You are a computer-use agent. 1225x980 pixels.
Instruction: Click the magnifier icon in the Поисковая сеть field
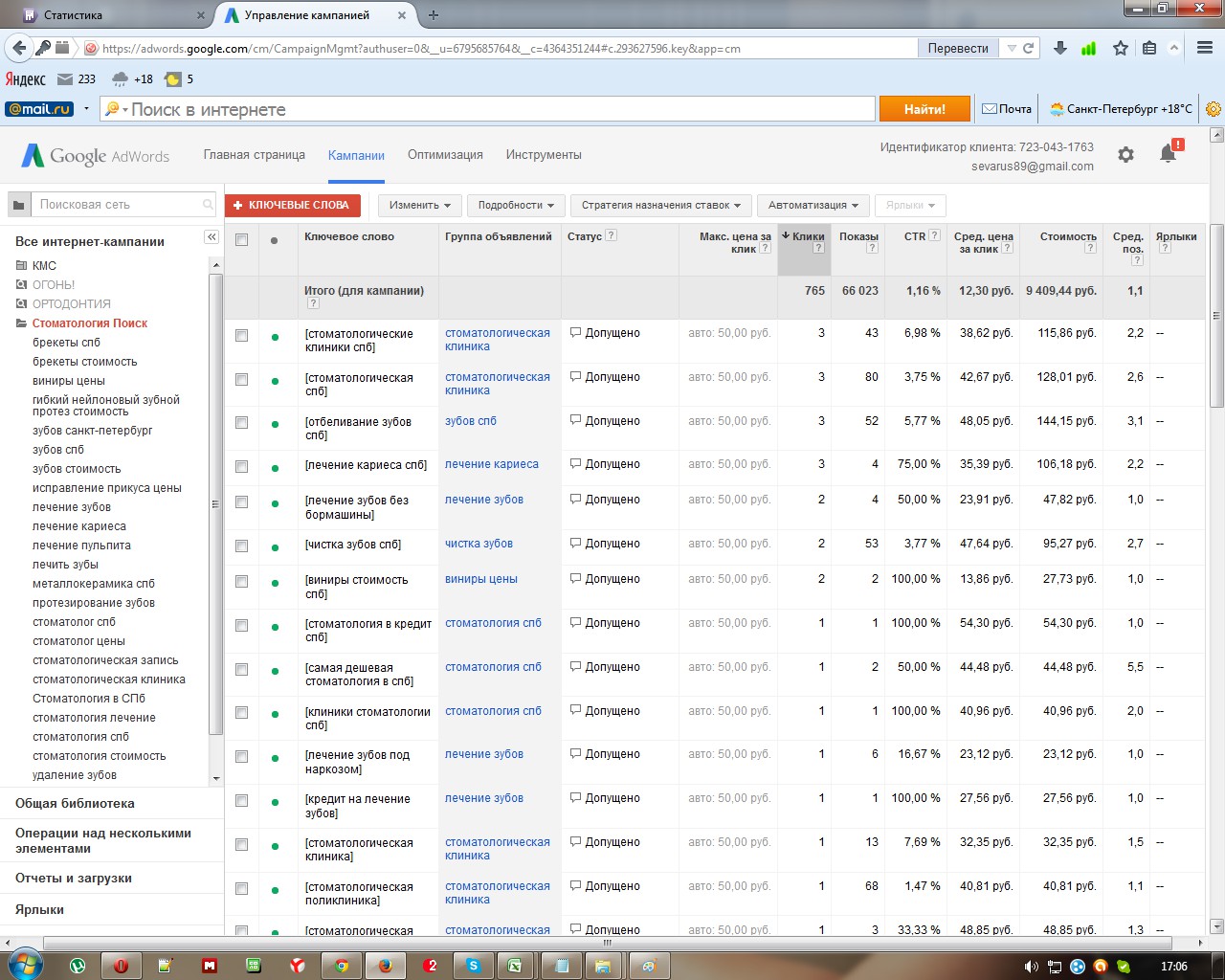tap(208, 205)
